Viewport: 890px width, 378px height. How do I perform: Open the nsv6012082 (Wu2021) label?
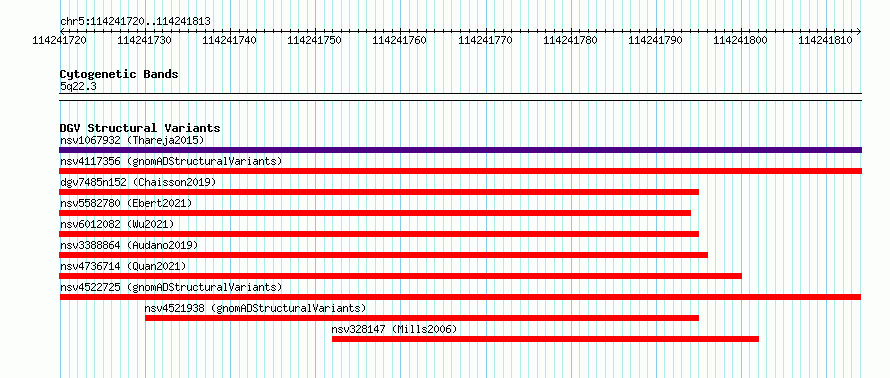[117, 224]
